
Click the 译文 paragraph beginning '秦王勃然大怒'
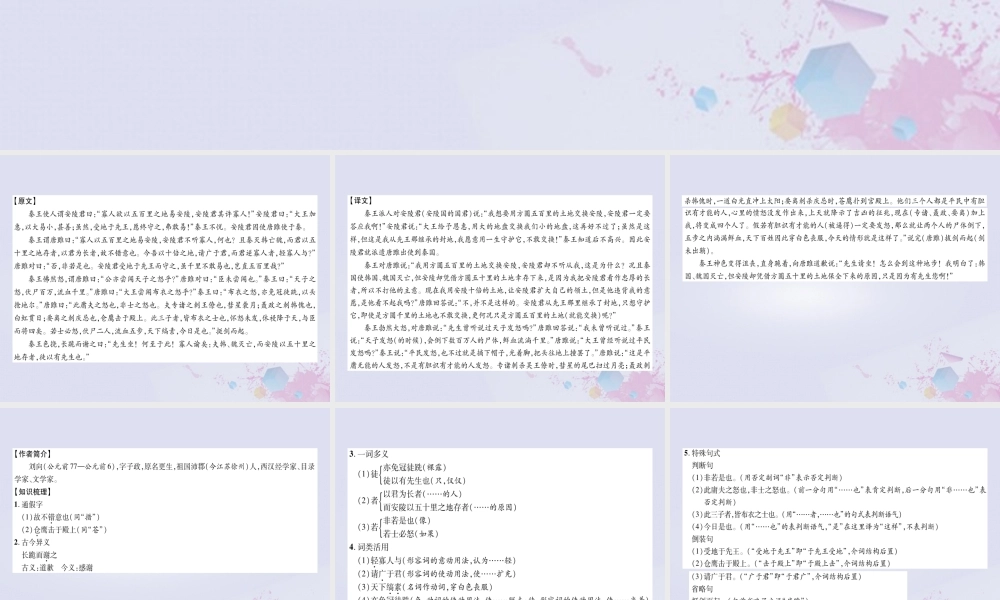click(500, 346)
